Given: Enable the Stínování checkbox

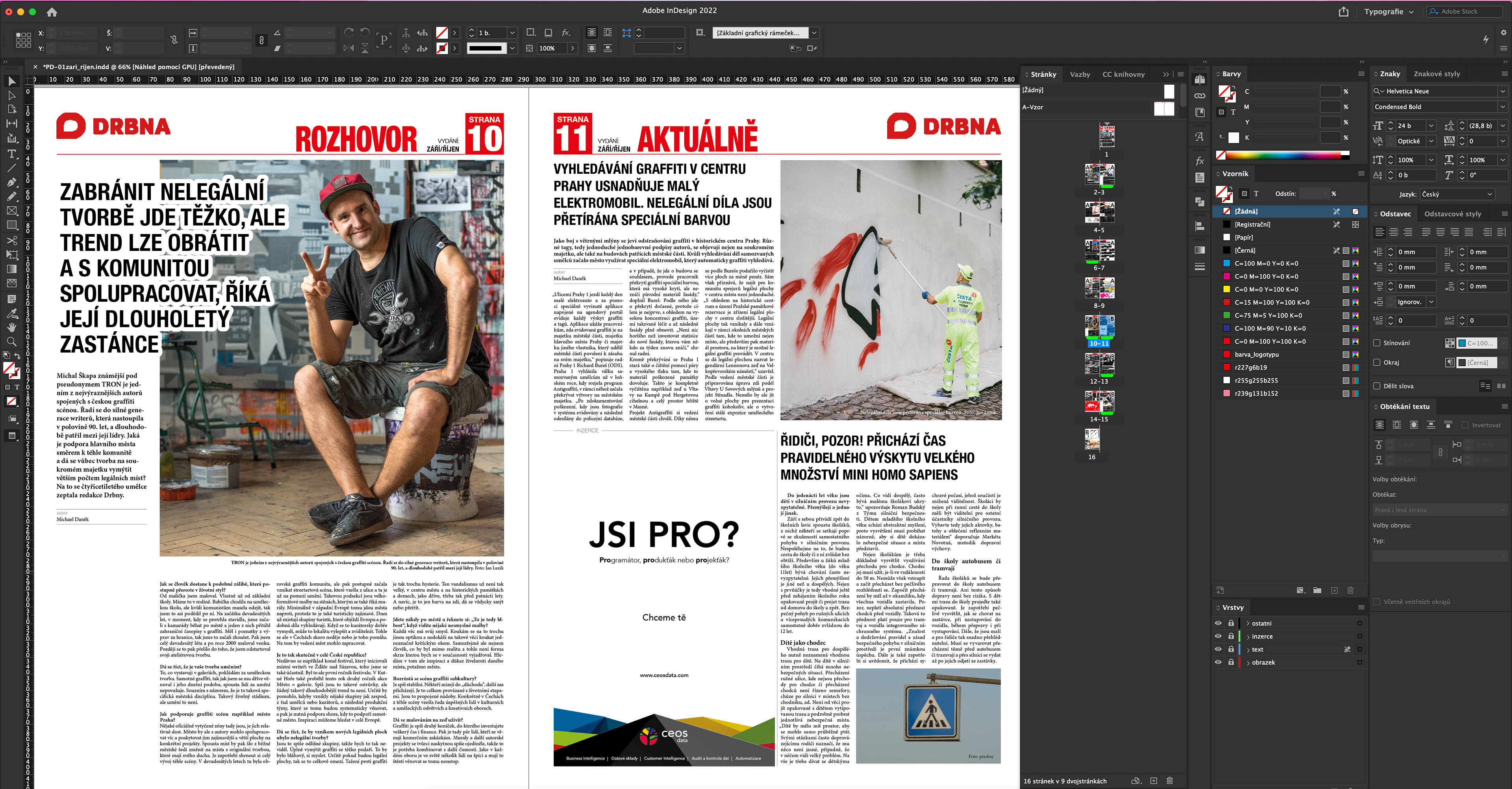Looking at the screenshot, I should coord(1377,343).
